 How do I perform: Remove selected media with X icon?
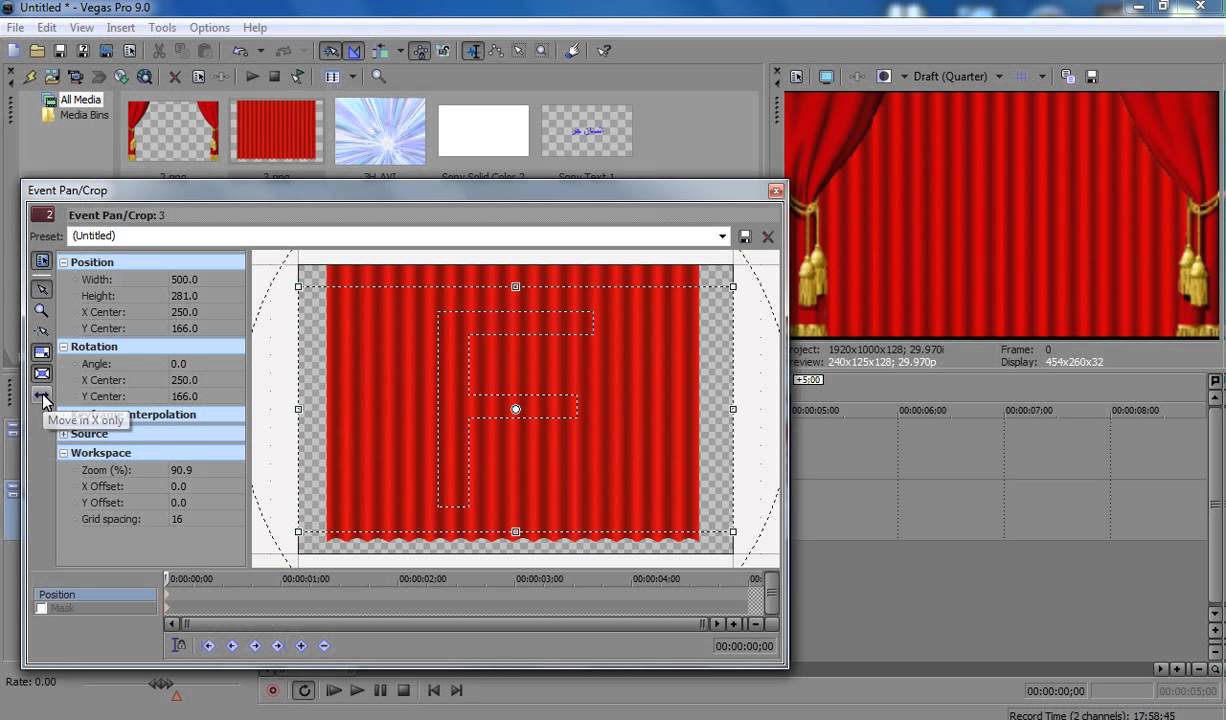click(x=175, y=76)
